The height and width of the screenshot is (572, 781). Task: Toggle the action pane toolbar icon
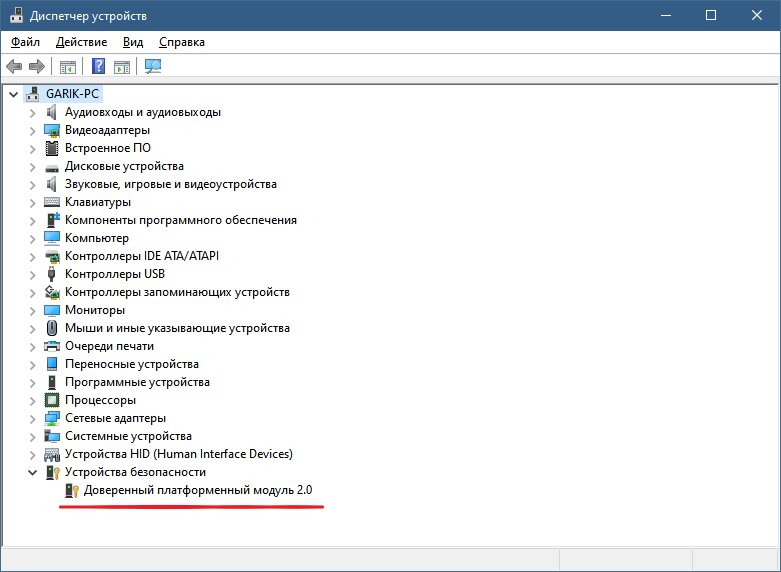click(x=122, y=66)
